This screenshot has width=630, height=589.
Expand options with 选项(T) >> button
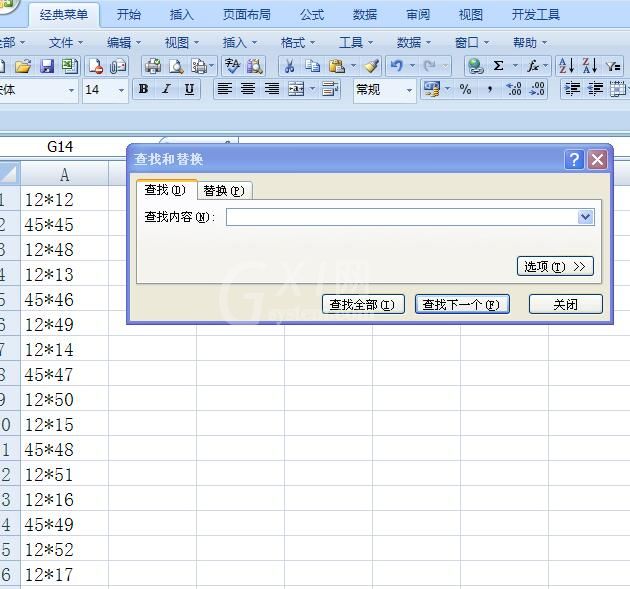[x=555, y=266]
